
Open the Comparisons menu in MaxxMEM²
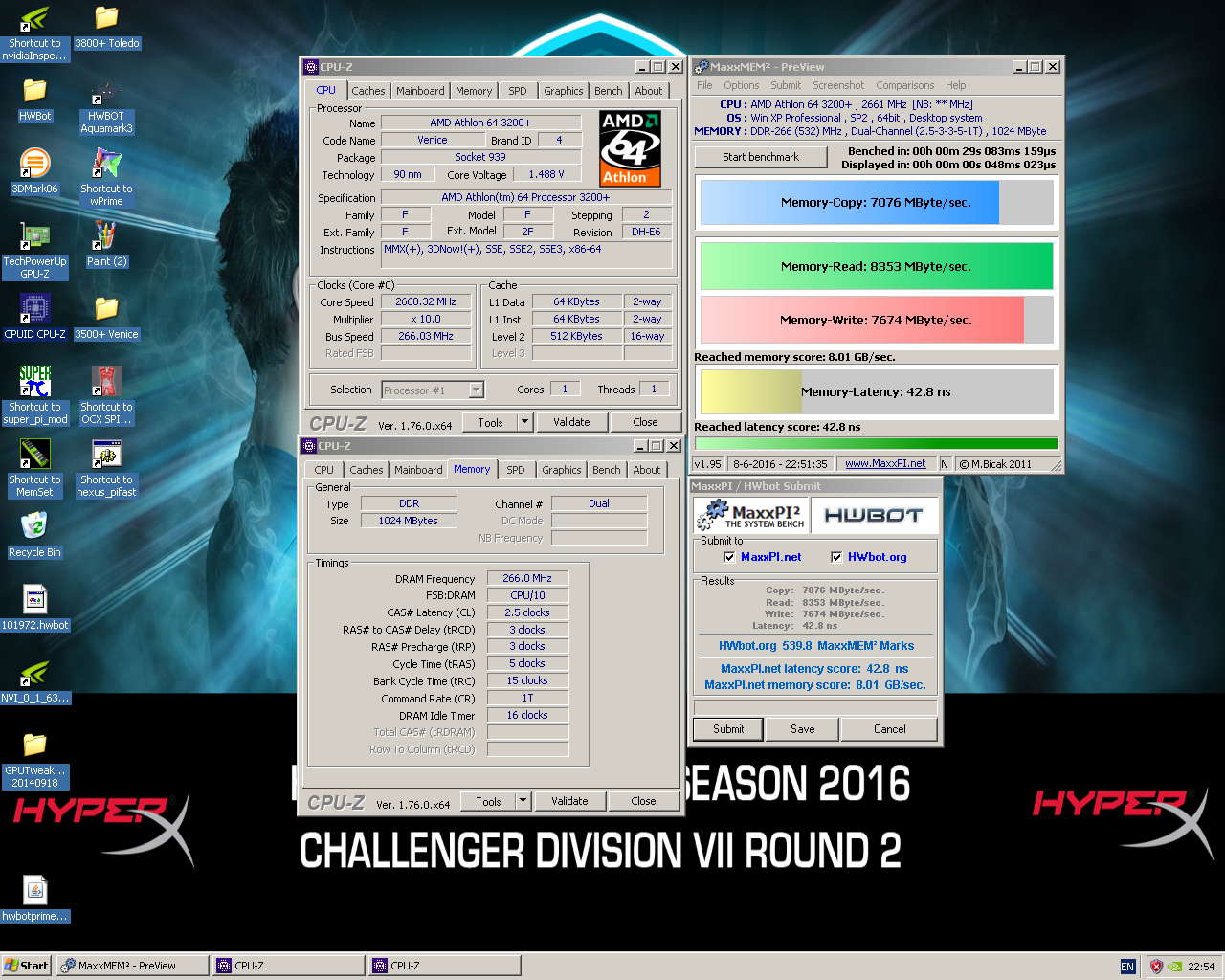(x=905, y=85)
